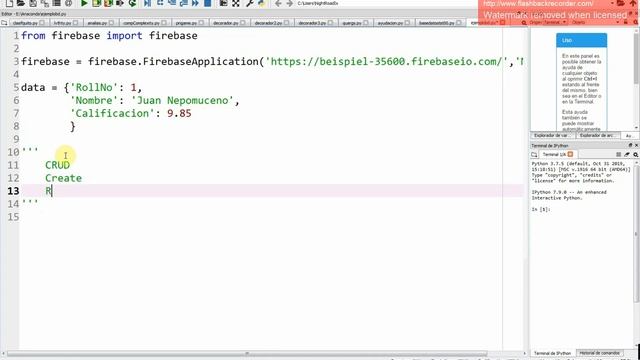Go back to previous cursor position

[278, 3]
